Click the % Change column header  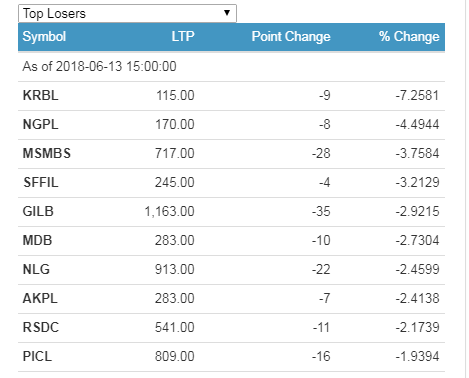click(x=409, y=36)
